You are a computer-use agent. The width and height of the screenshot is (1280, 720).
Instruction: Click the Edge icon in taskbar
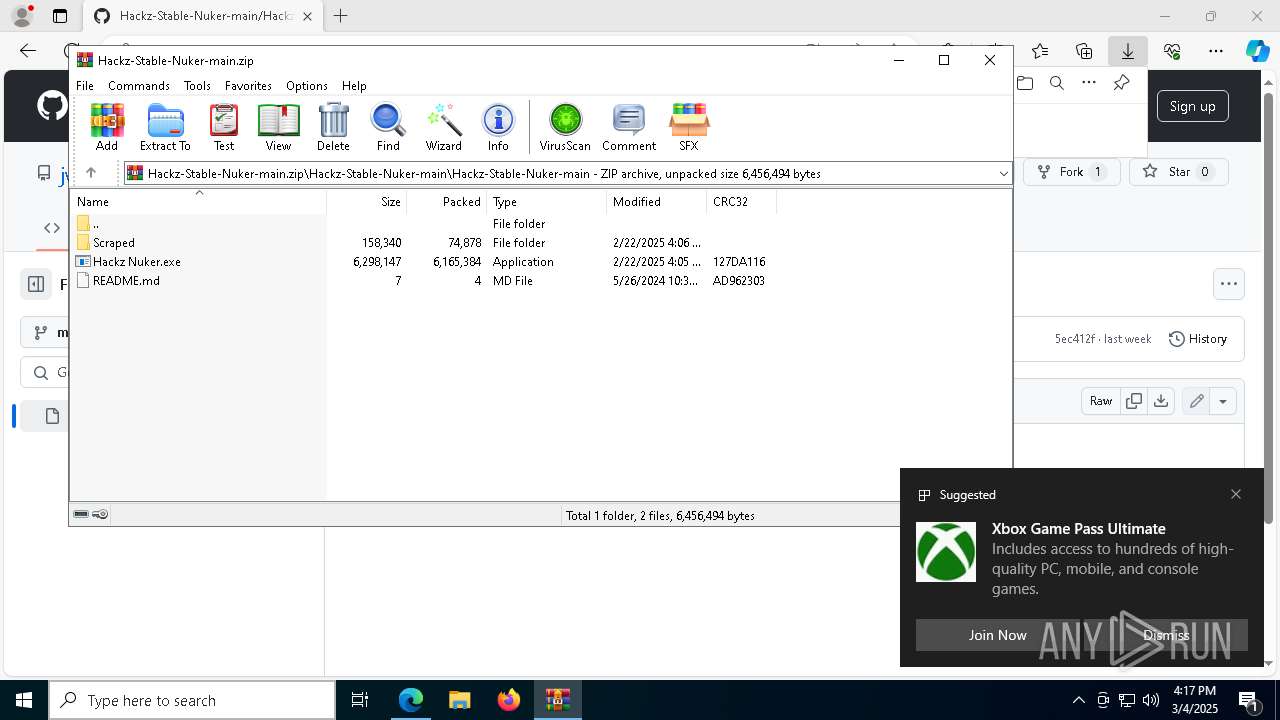[411, 700]
